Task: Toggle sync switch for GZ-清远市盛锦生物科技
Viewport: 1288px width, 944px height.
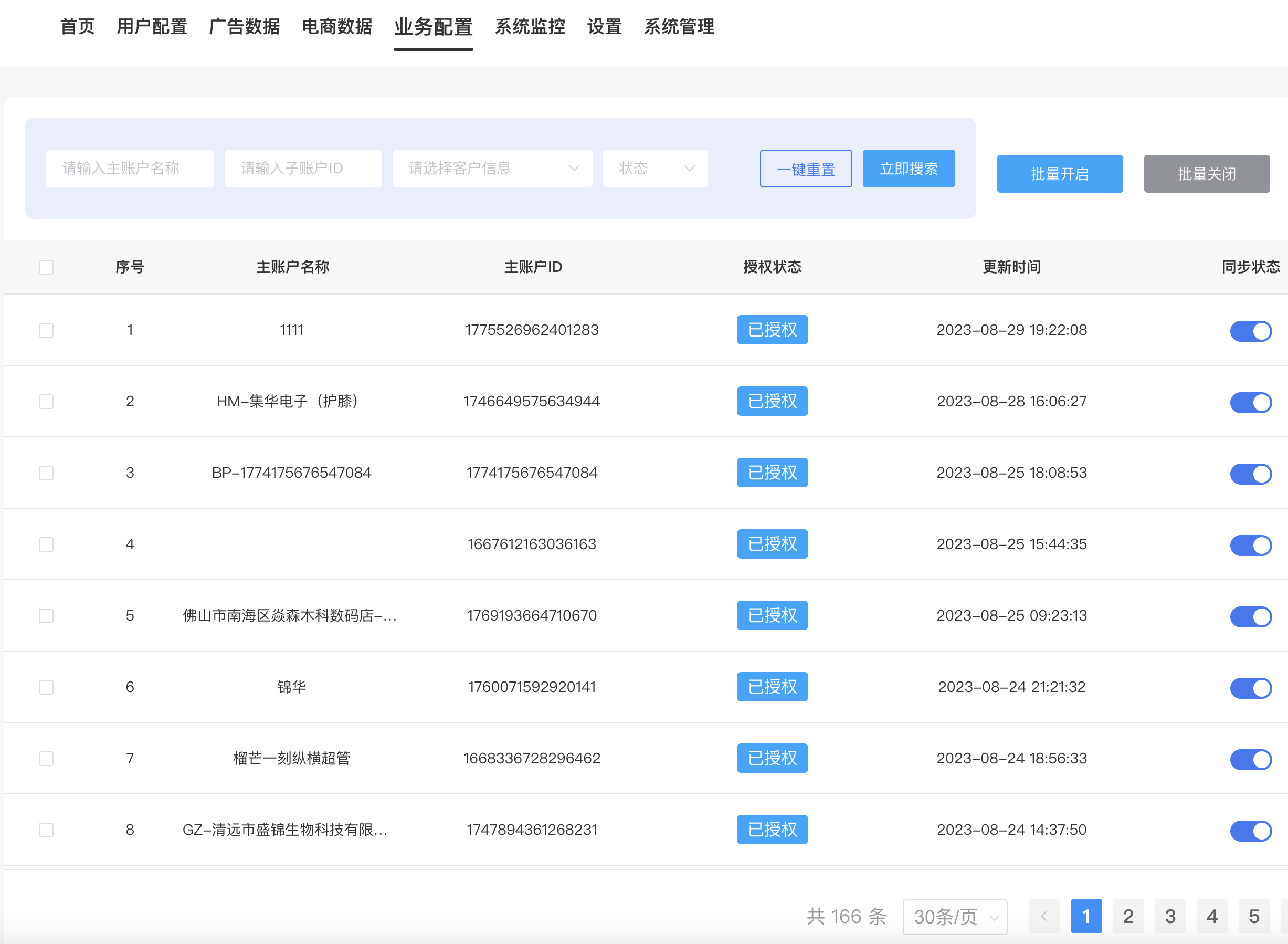Action: (1251, 831)
